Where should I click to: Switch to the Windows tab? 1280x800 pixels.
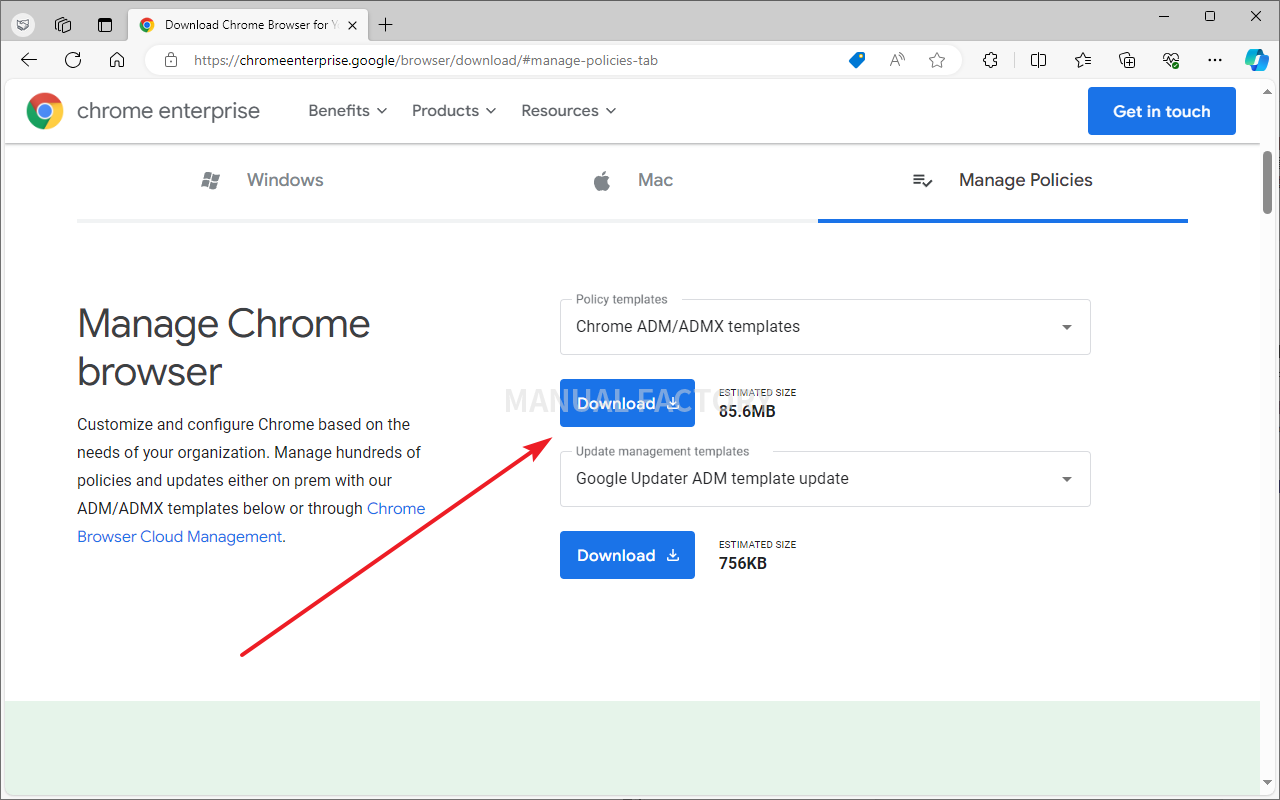(x=262, y=180)
